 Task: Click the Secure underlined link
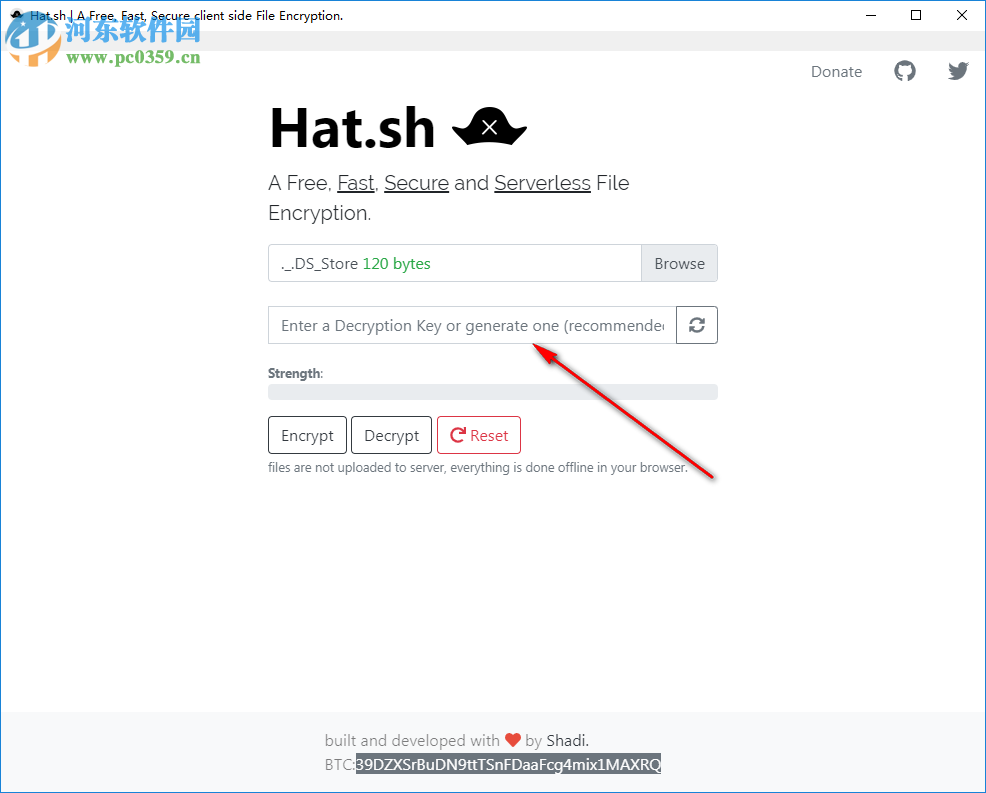point(416,183)
